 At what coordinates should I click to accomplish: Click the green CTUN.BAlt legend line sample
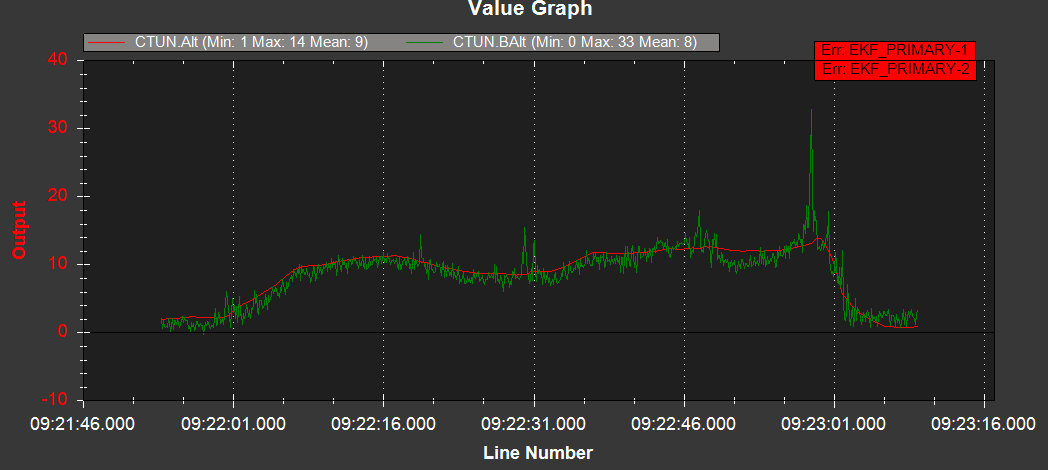(x=424, y=42)
